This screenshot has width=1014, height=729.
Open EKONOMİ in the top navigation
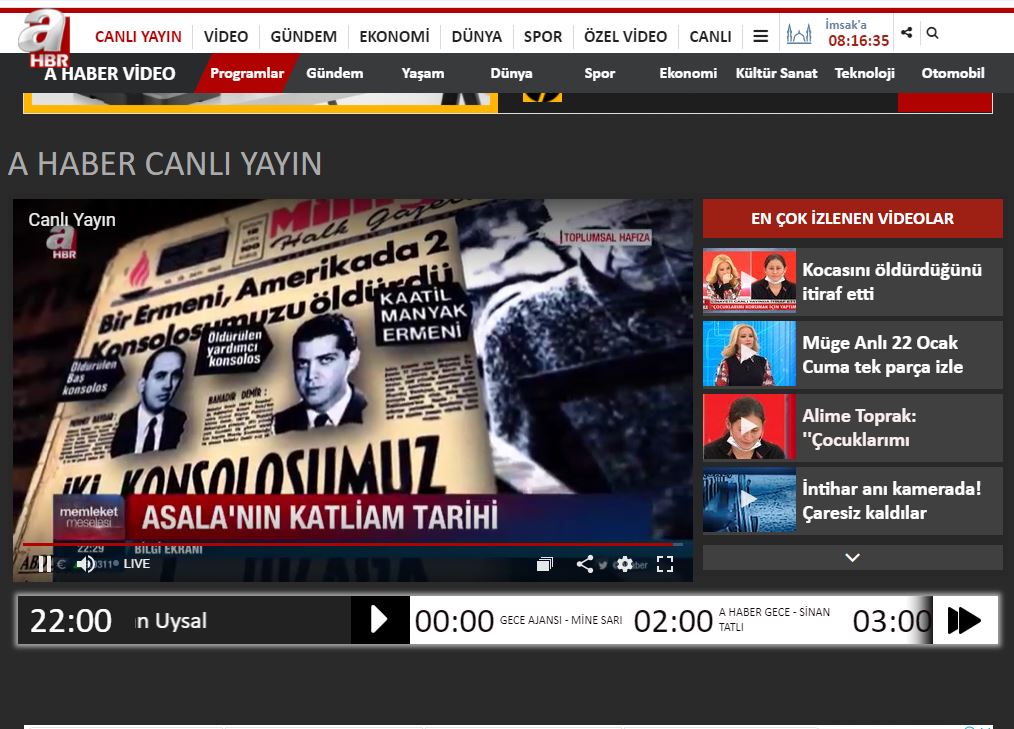tap(394, 37)
